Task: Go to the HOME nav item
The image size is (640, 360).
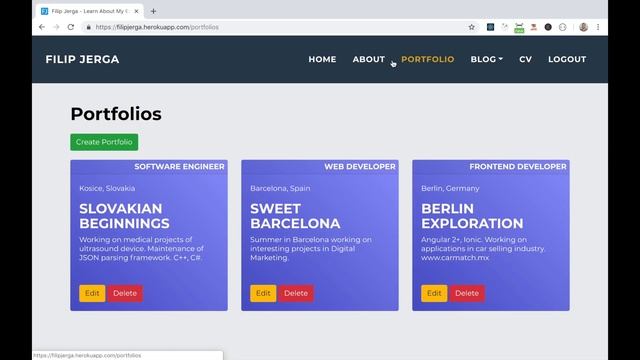Action: pyautogui.click(x=322, y=59)
